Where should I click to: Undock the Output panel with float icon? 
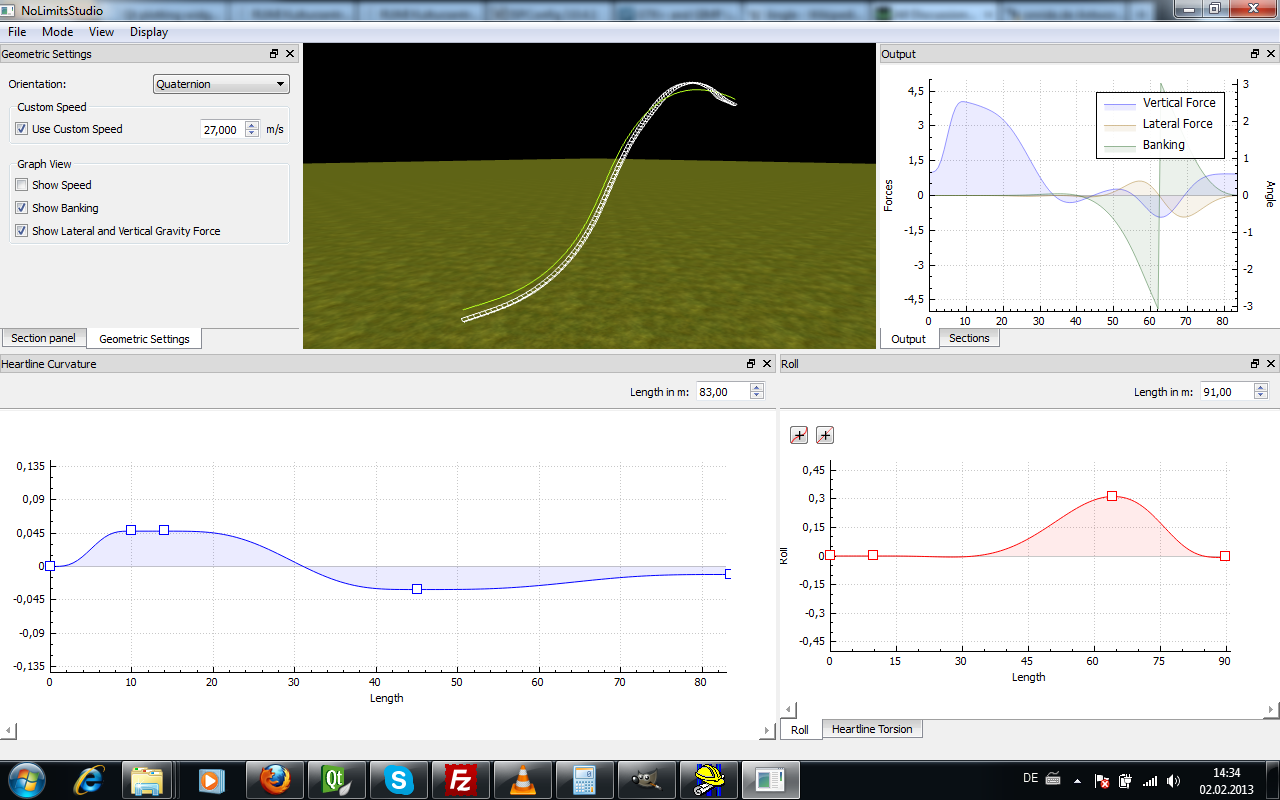(x=1255, y=54)
